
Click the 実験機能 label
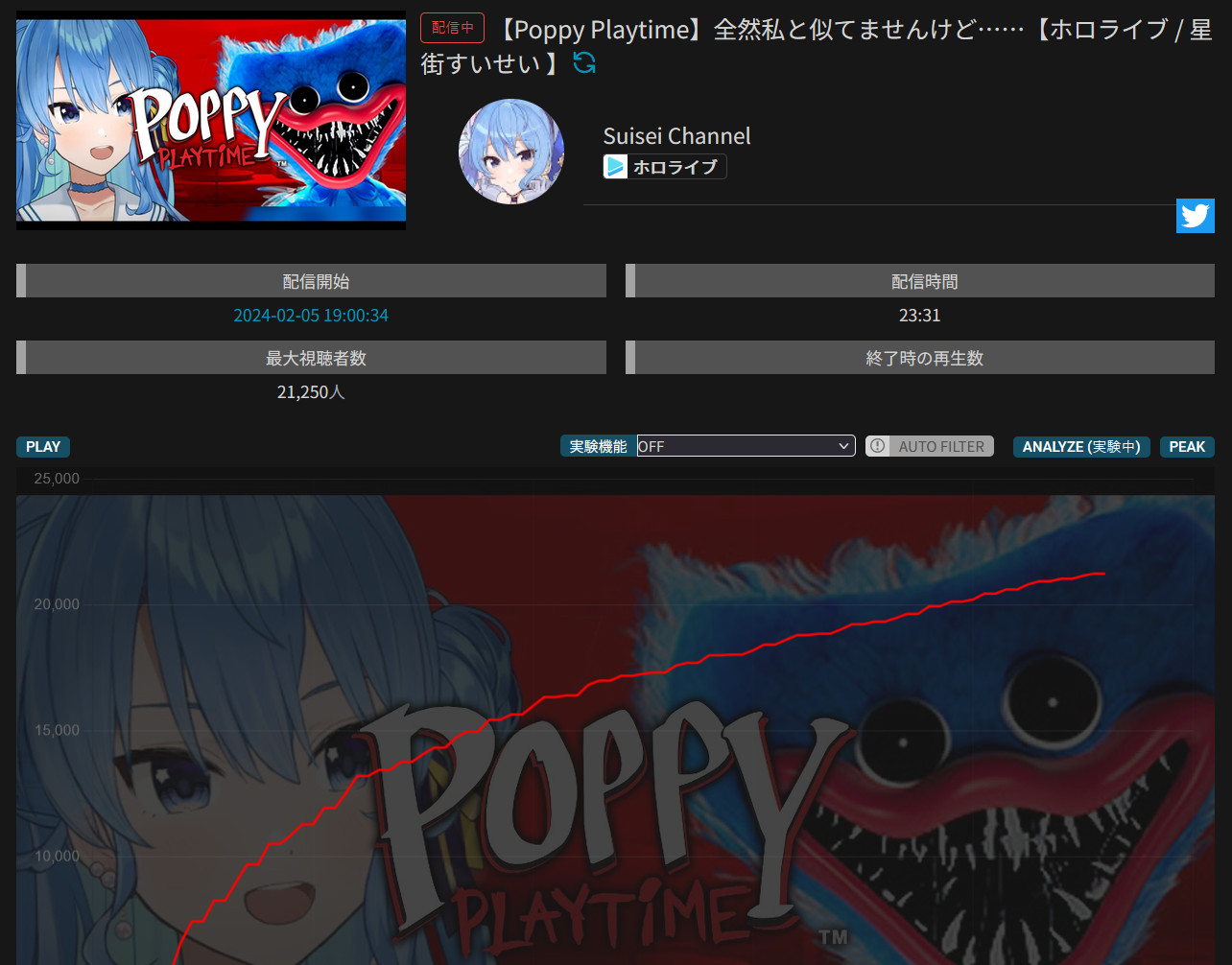tap(598, 446)
